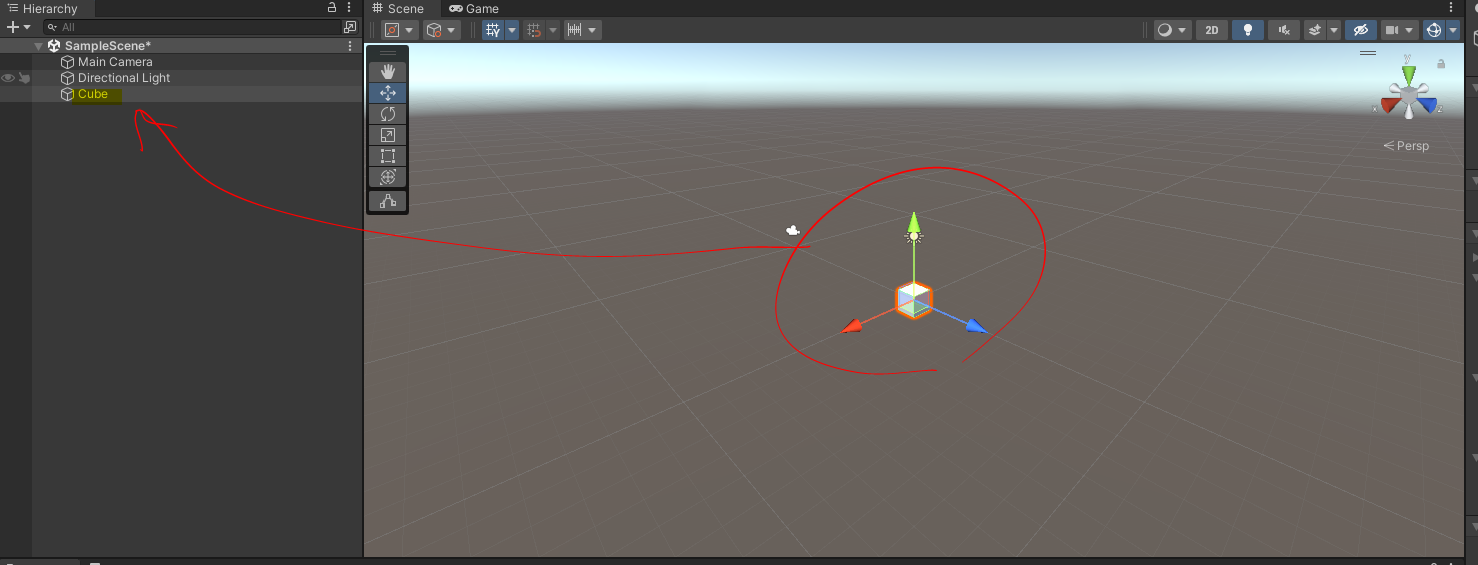Toggle Directional Light pickability hand icon

[24, 78]
